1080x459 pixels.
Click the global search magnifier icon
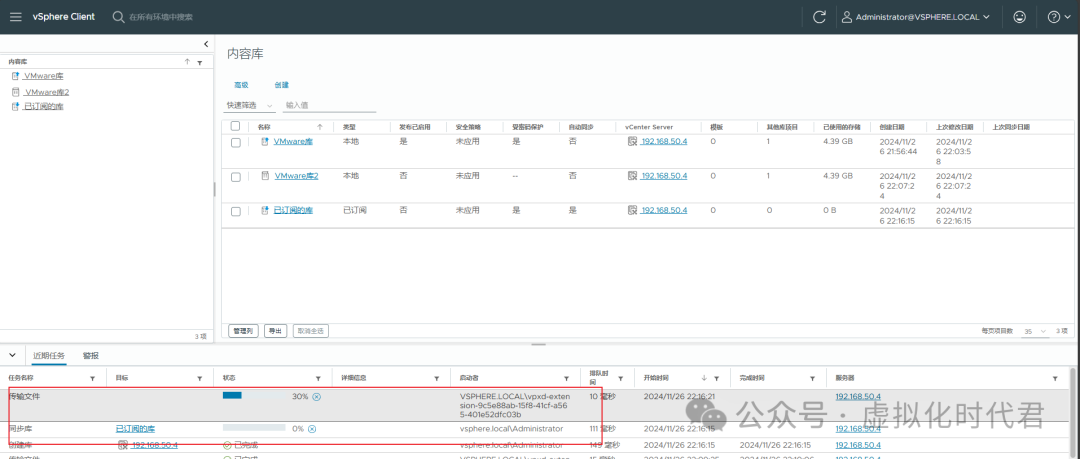pos(118,17)
